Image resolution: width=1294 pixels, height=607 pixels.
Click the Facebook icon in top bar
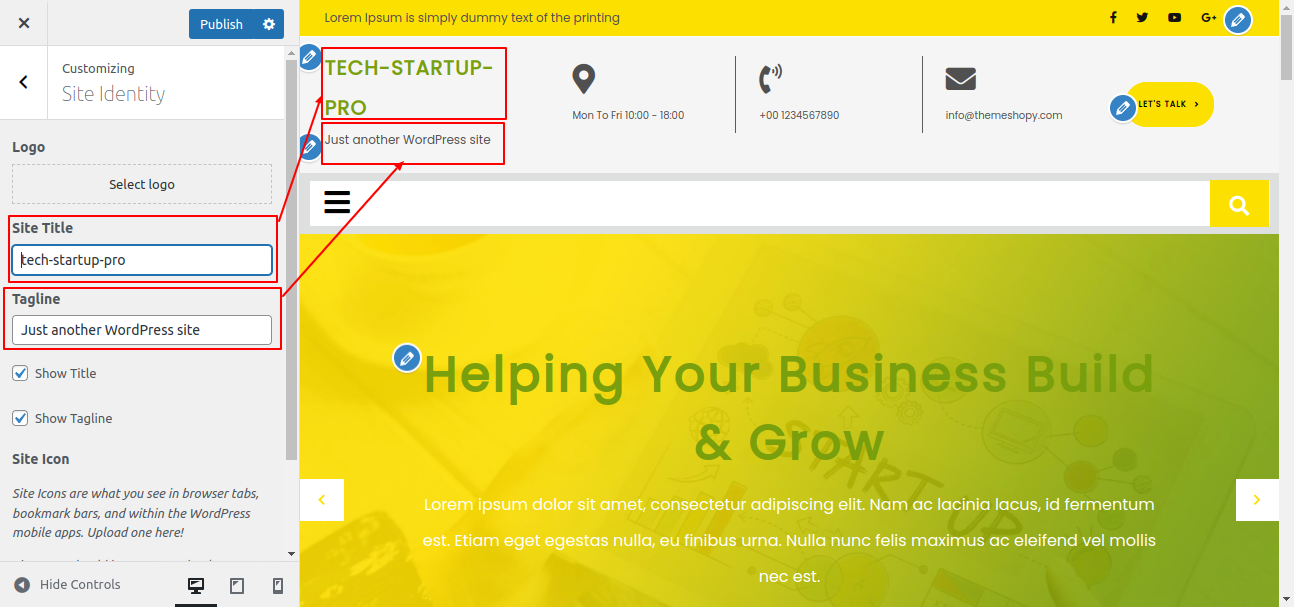pyautogui.click(x=1113, y=18)
